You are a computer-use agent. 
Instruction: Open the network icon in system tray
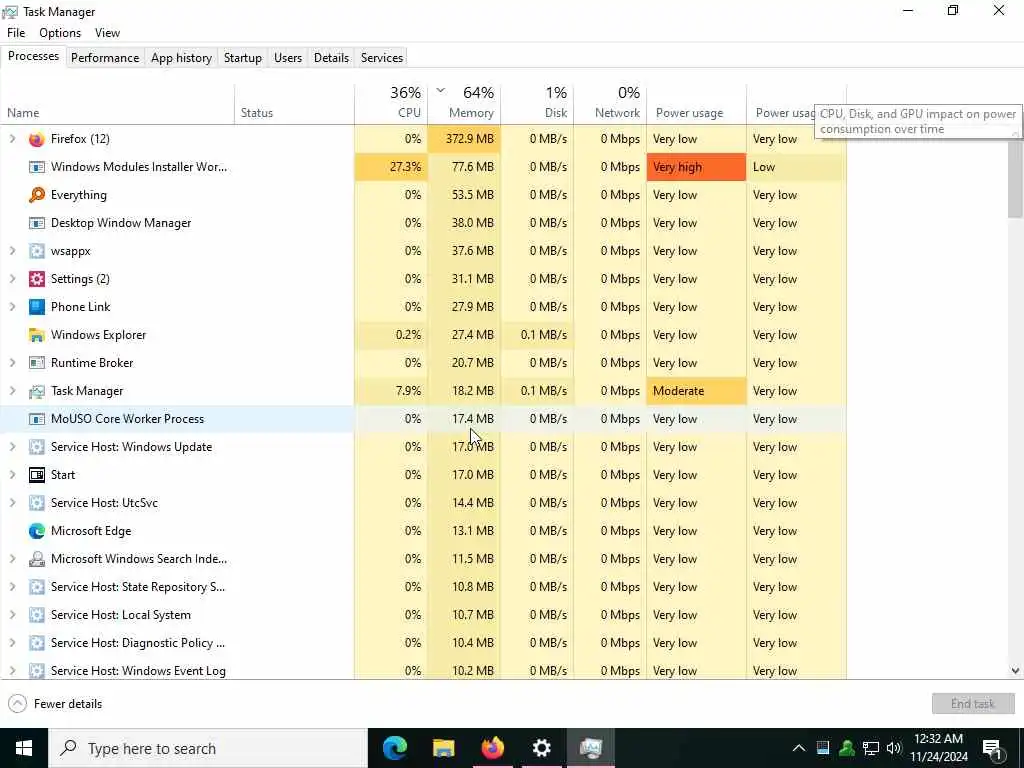coord(870,748)
